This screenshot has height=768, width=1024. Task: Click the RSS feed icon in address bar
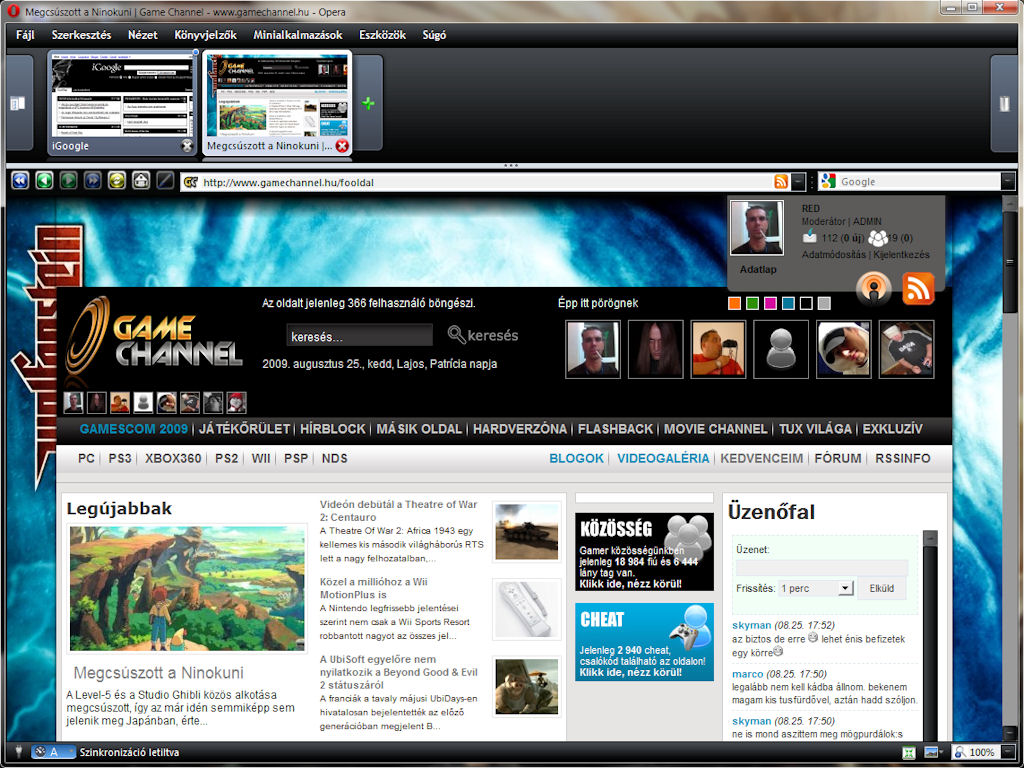pos(781,181)
